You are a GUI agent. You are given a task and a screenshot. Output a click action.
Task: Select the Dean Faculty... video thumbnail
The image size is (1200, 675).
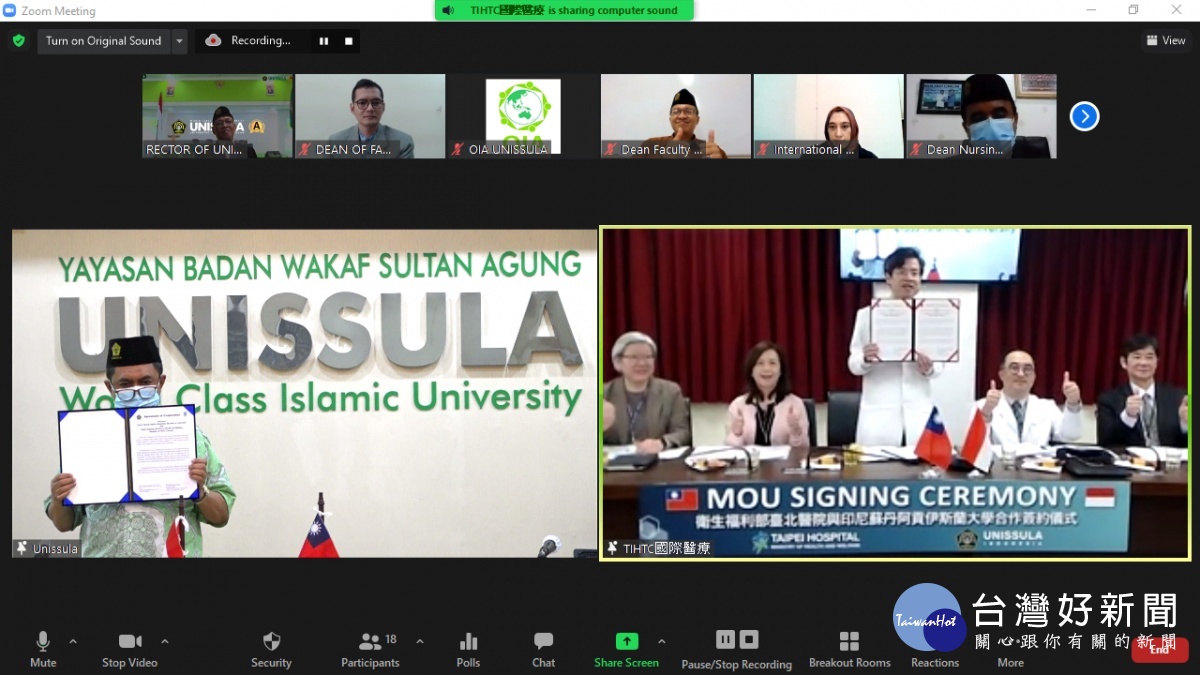pos(676,116)
